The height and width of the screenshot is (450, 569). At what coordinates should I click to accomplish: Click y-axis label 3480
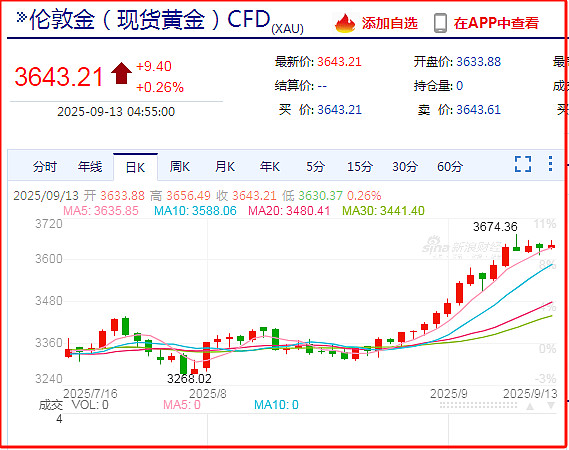[49, 301]
